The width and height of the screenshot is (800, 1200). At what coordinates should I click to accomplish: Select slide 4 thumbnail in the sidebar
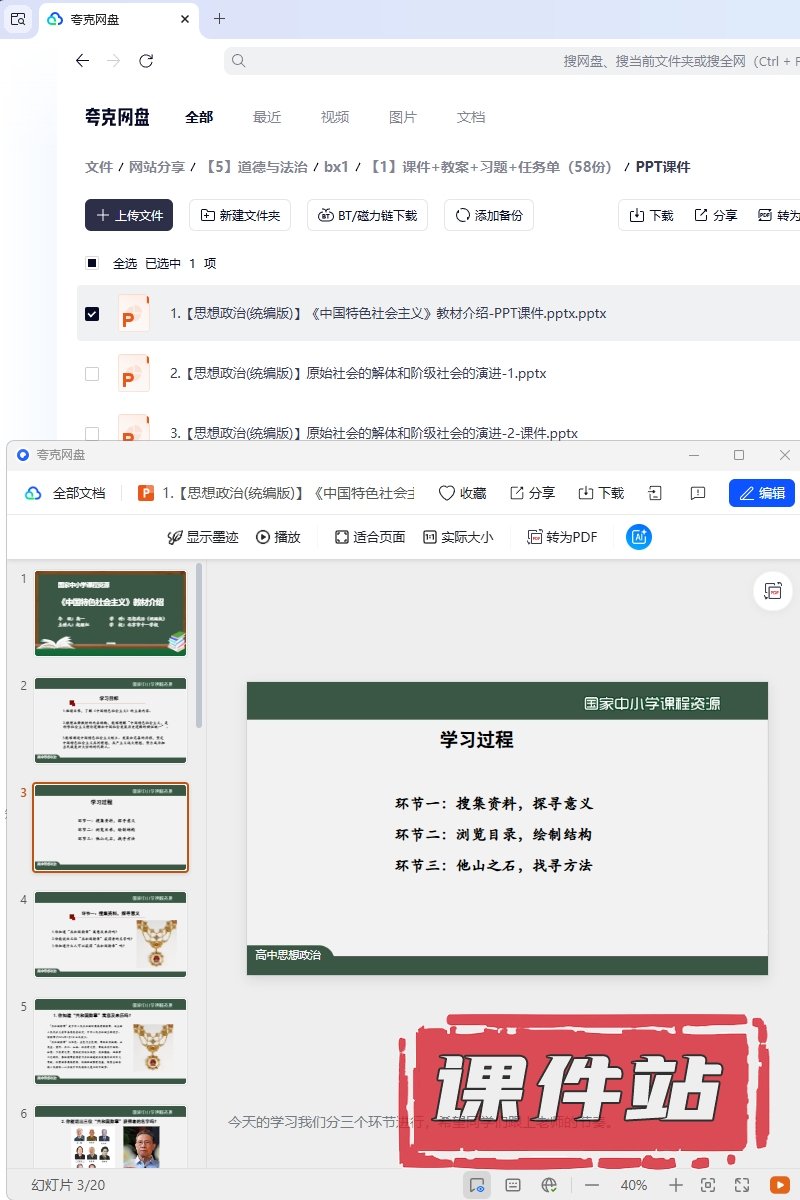click(x=110, y=934)
